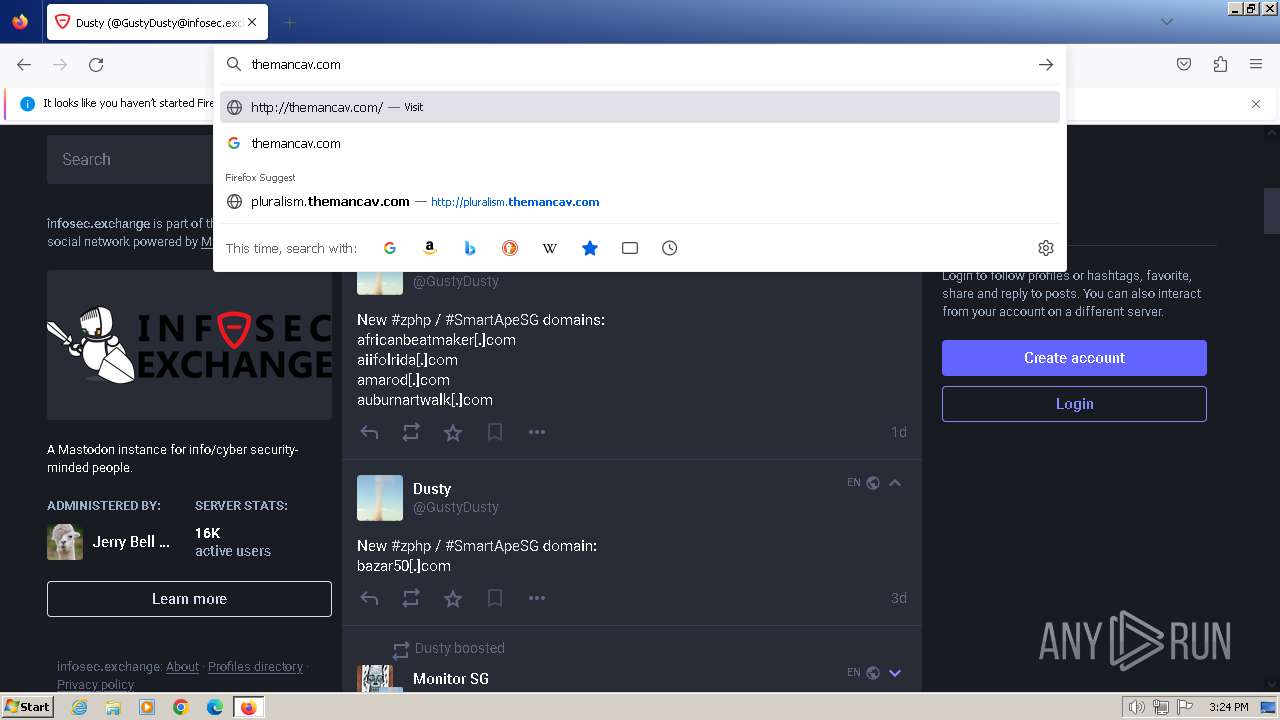This screenshot has height=720, width=1280.
Task: Click the Go arrow in the address bar
Action: coord(1046,64)
